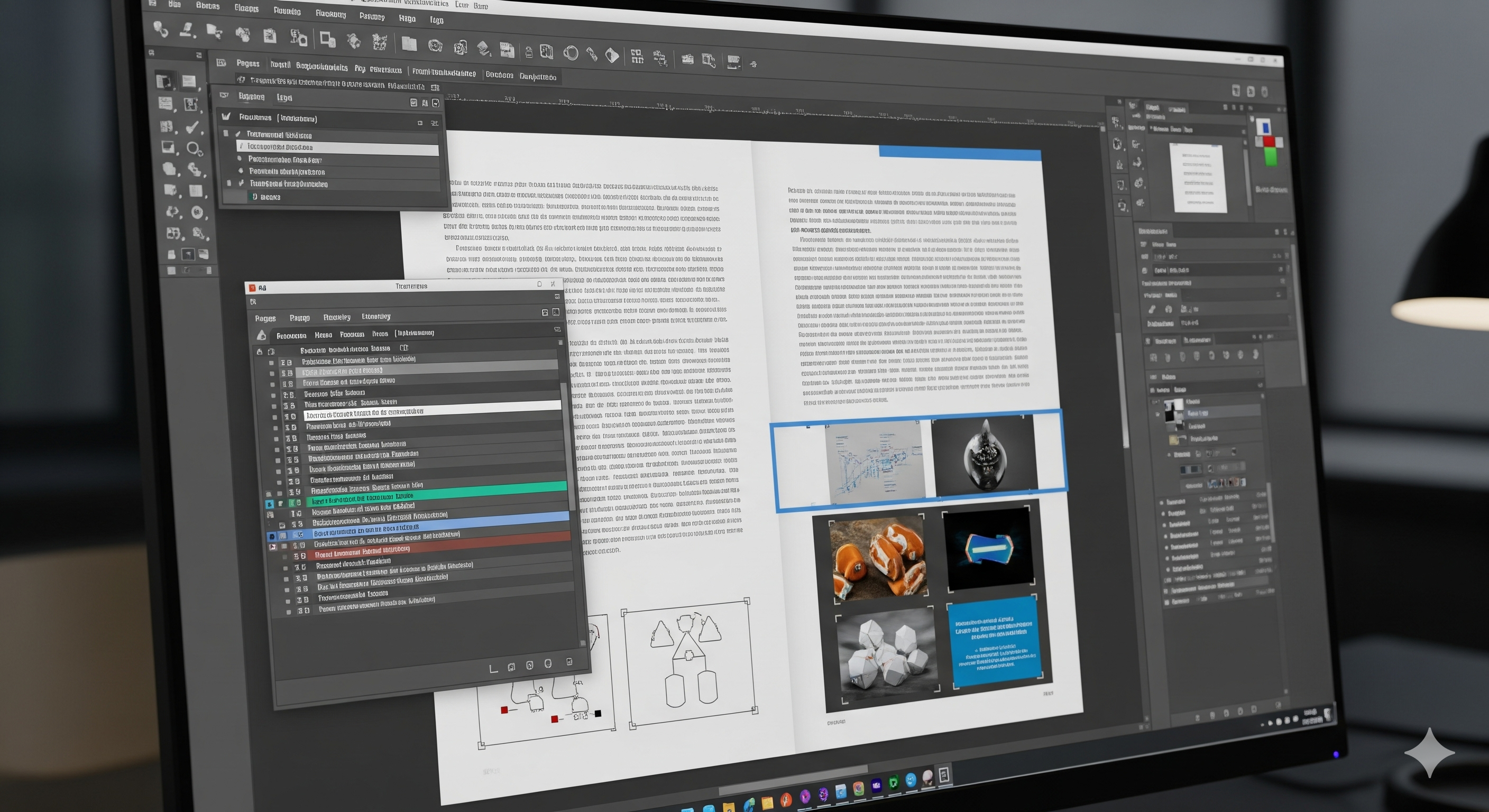The width and height of the screenshot is (1489, 812).
Task: Select the white highlighted row in upper-left panel
Action: 338,148
